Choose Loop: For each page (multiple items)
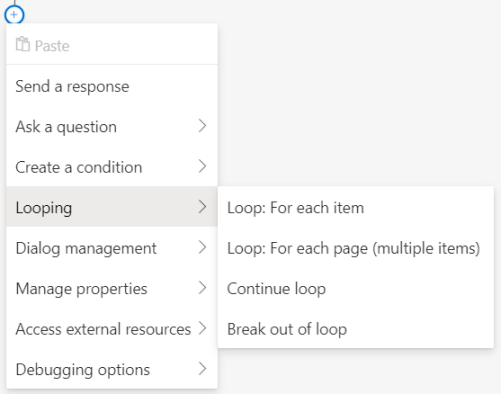501x394 pixels. (x=356, y=248)
